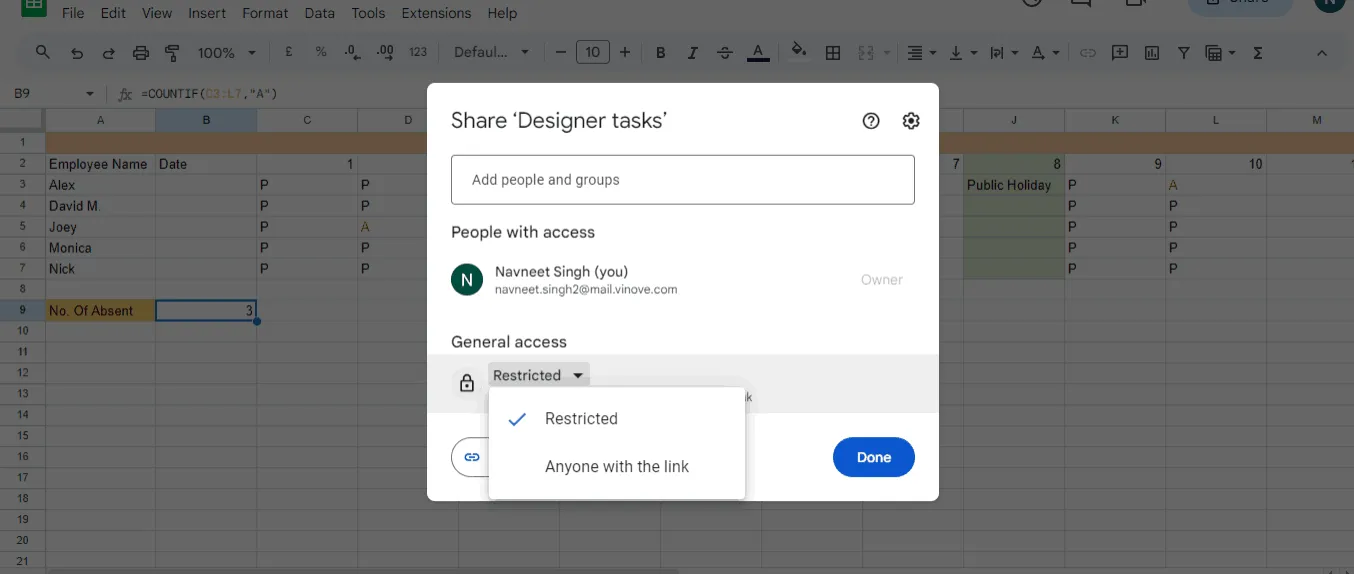
Task: Open the Format menu
Action: click(265, 13)
